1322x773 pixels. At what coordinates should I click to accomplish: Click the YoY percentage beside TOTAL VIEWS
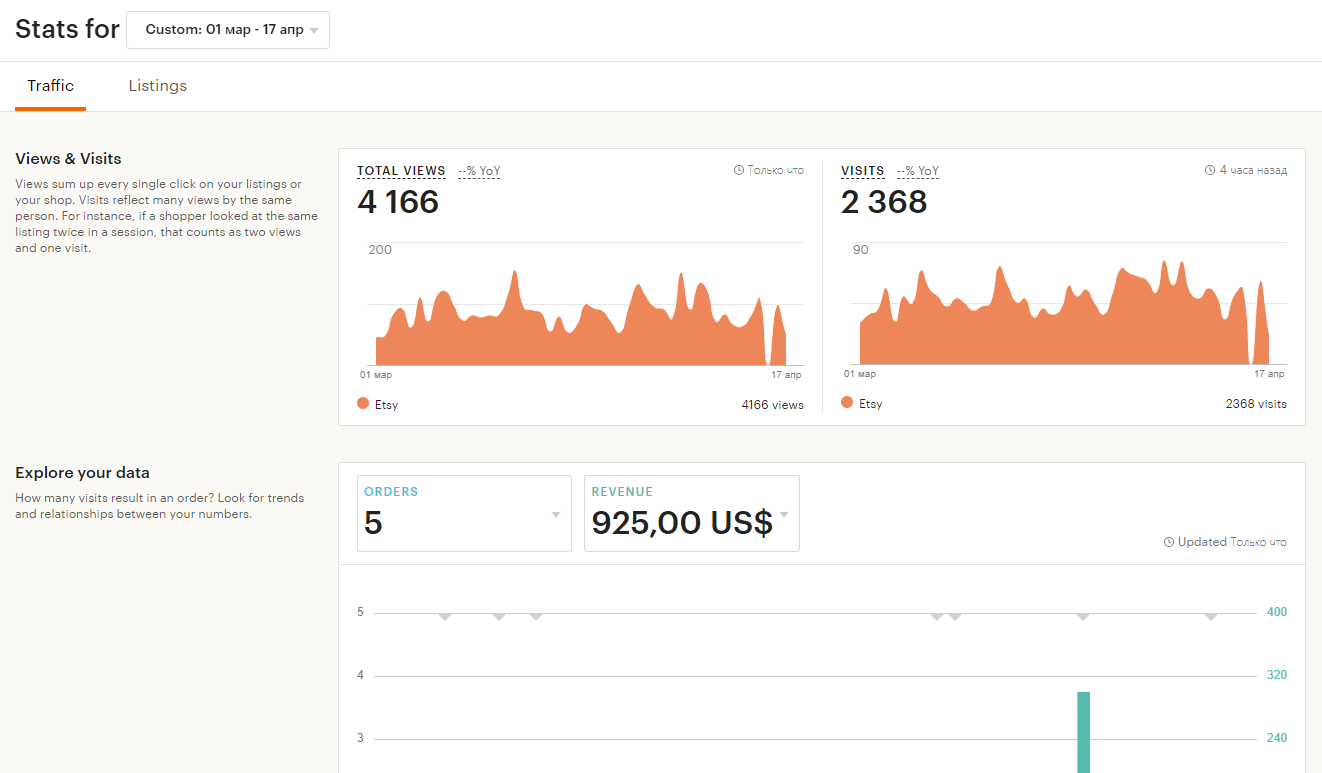(480, 171)
